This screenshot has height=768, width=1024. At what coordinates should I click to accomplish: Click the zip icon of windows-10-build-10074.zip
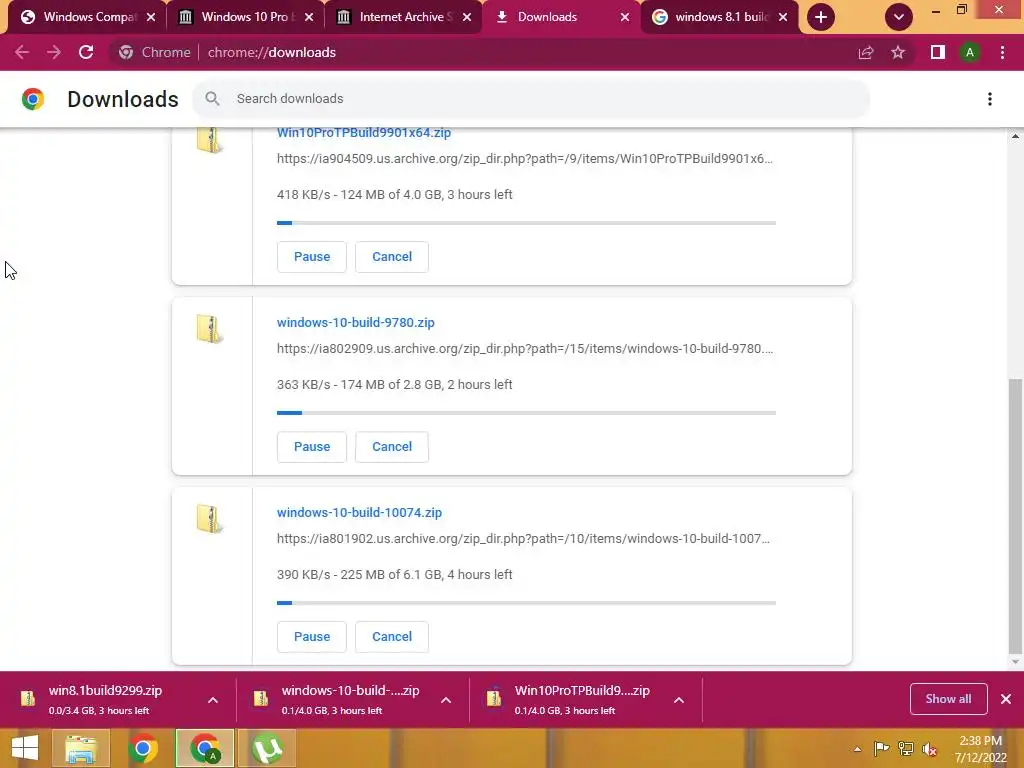(210, 519)
